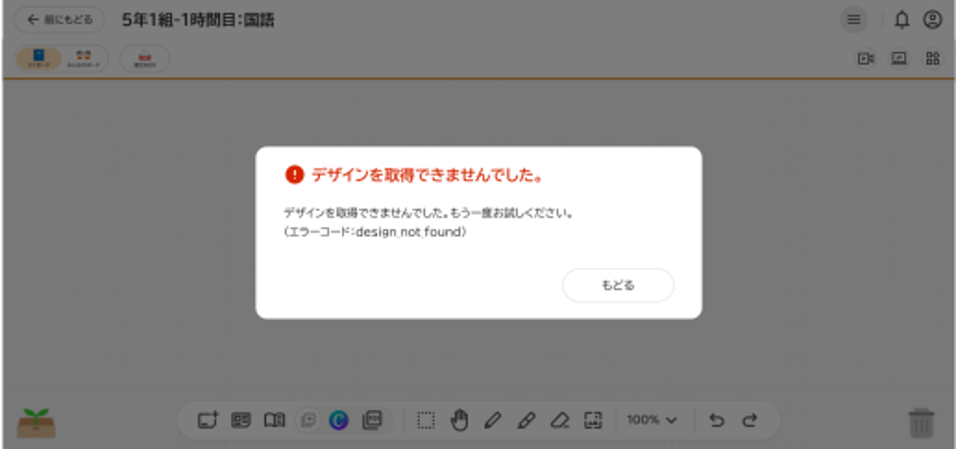Viewport: 956px width, 449px height.
Task: Open the hamburger menu icon
Action: pyautogui.click(x=854, y=20)
